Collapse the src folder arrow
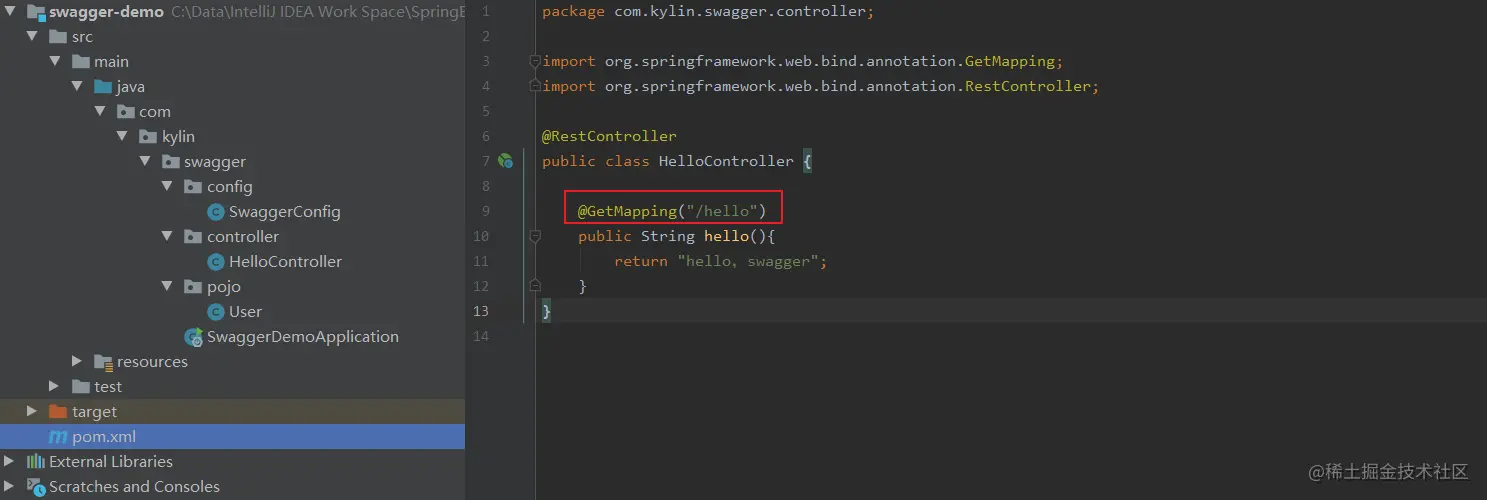 pos(33,37)
